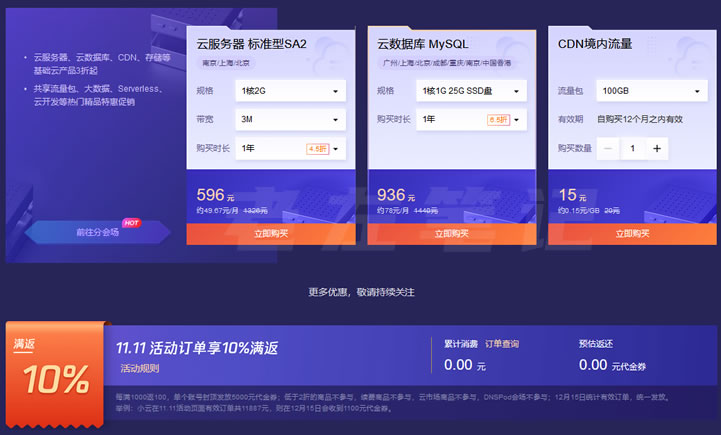
Task: Open the 带宽 dropdown showing 3M
Action: (290, 120)
